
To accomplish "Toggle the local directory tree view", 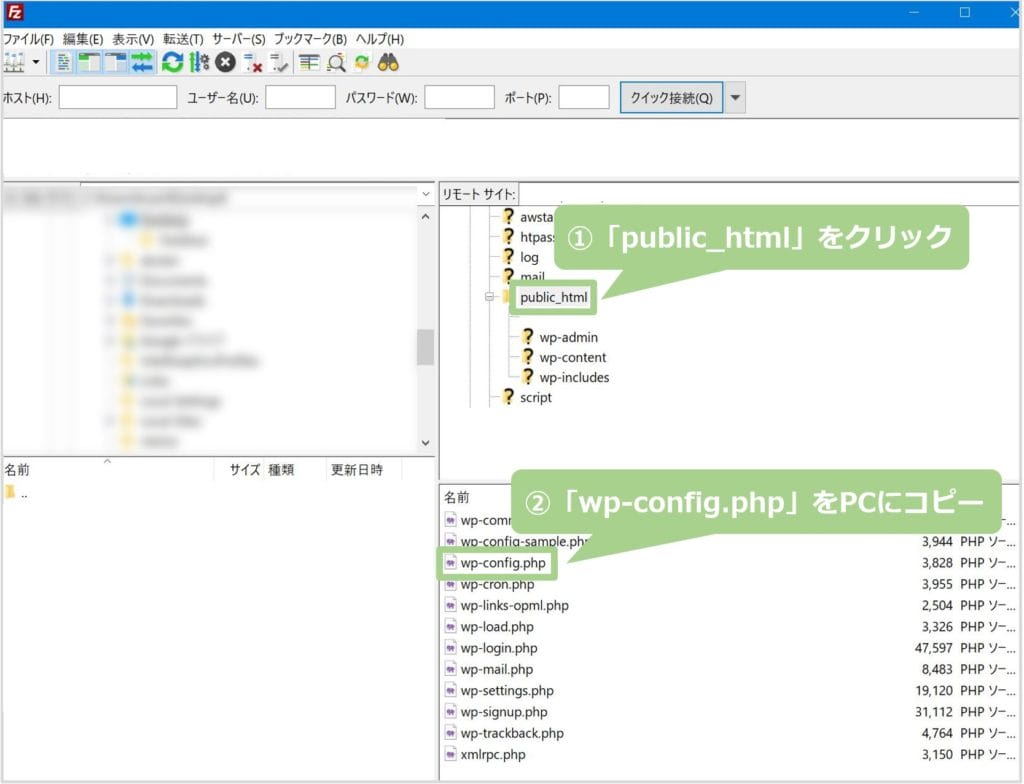I will pyautogui.click(x=88, y=62).
